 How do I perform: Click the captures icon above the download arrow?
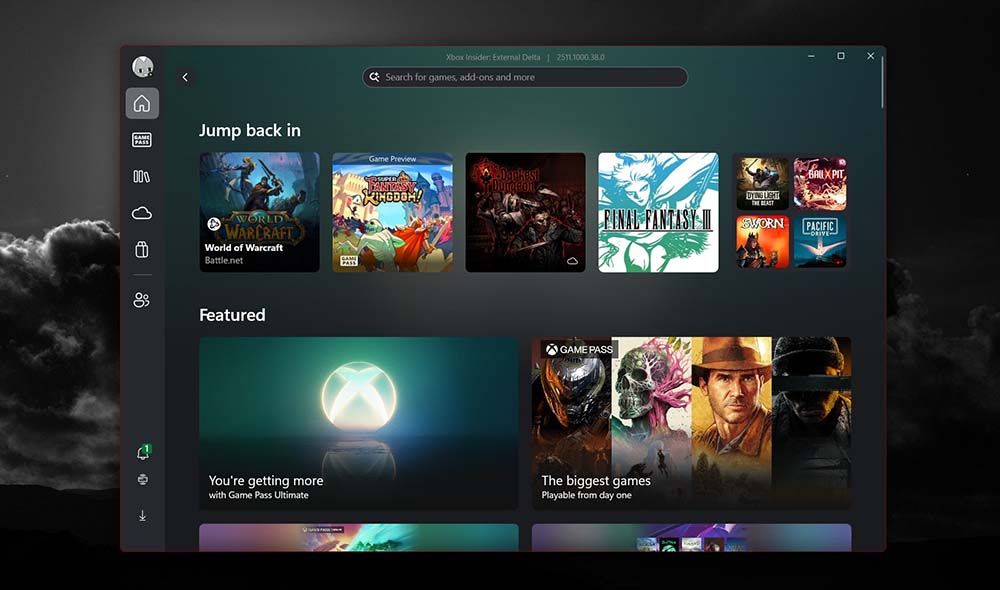tap(142, 480)
